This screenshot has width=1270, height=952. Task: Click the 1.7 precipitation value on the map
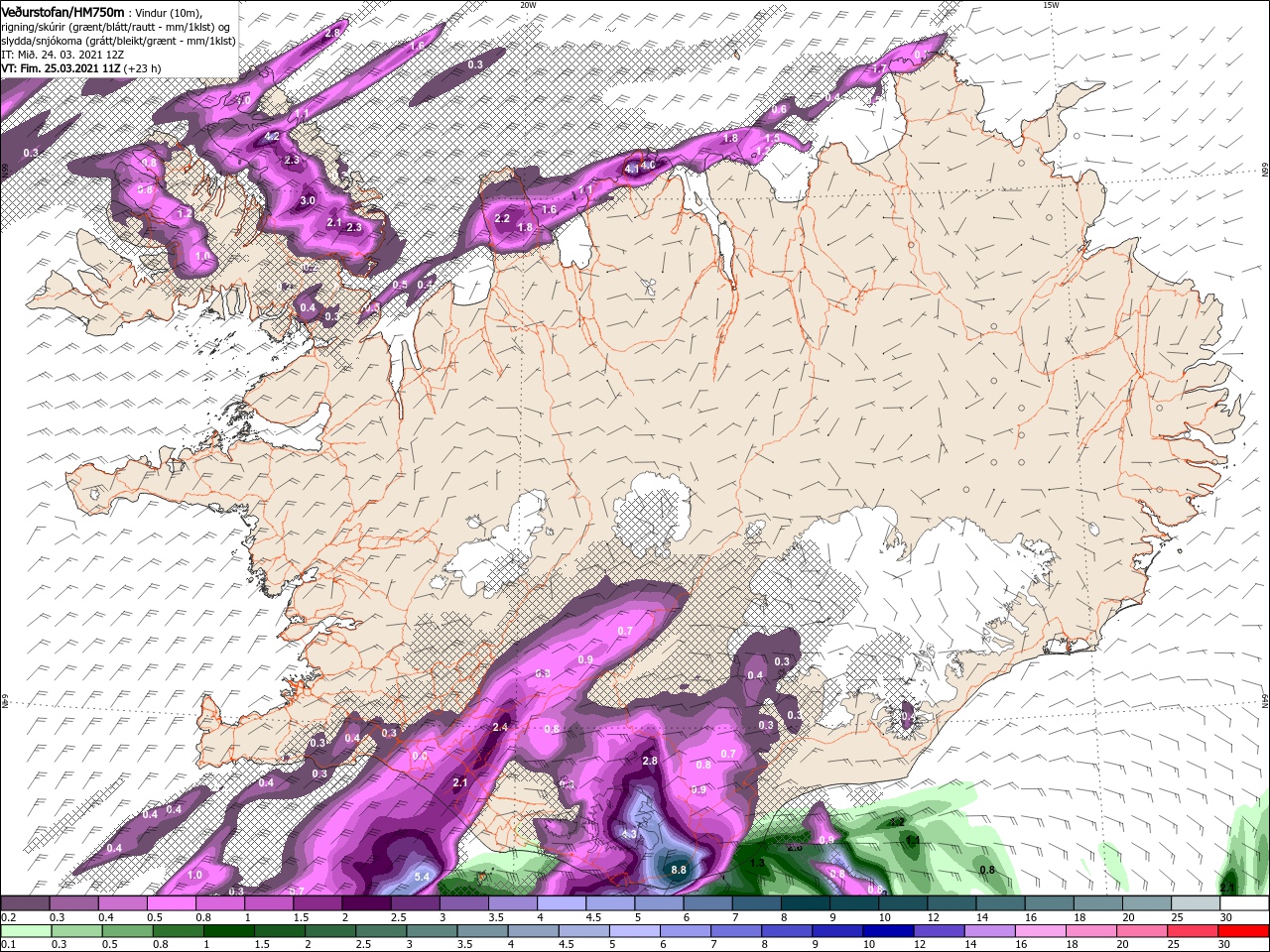(878, 68)
